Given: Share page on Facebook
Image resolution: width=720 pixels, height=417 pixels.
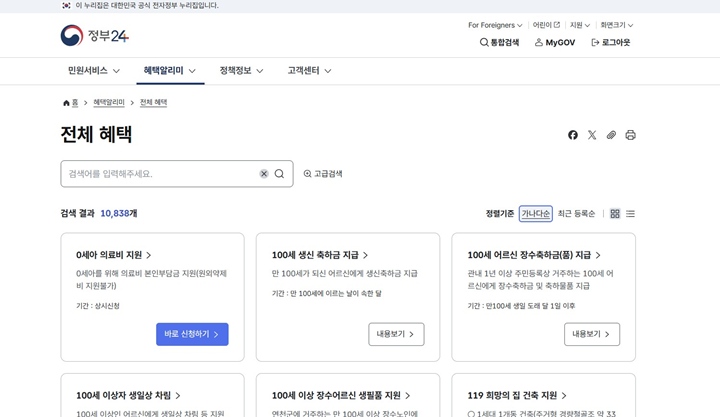Looking at the screenshot, I should click(573, 135).
